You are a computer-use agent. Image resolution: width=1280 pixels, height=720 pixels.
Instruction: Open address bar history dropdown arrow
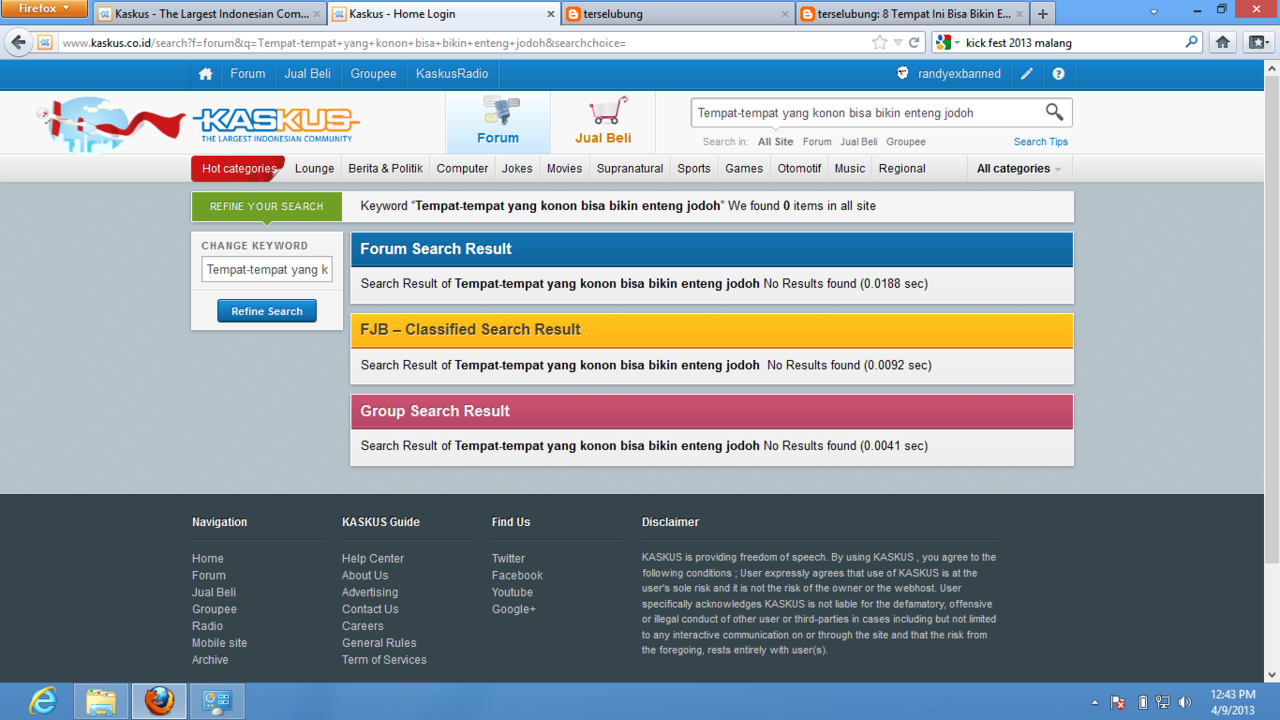coord(898,43)
